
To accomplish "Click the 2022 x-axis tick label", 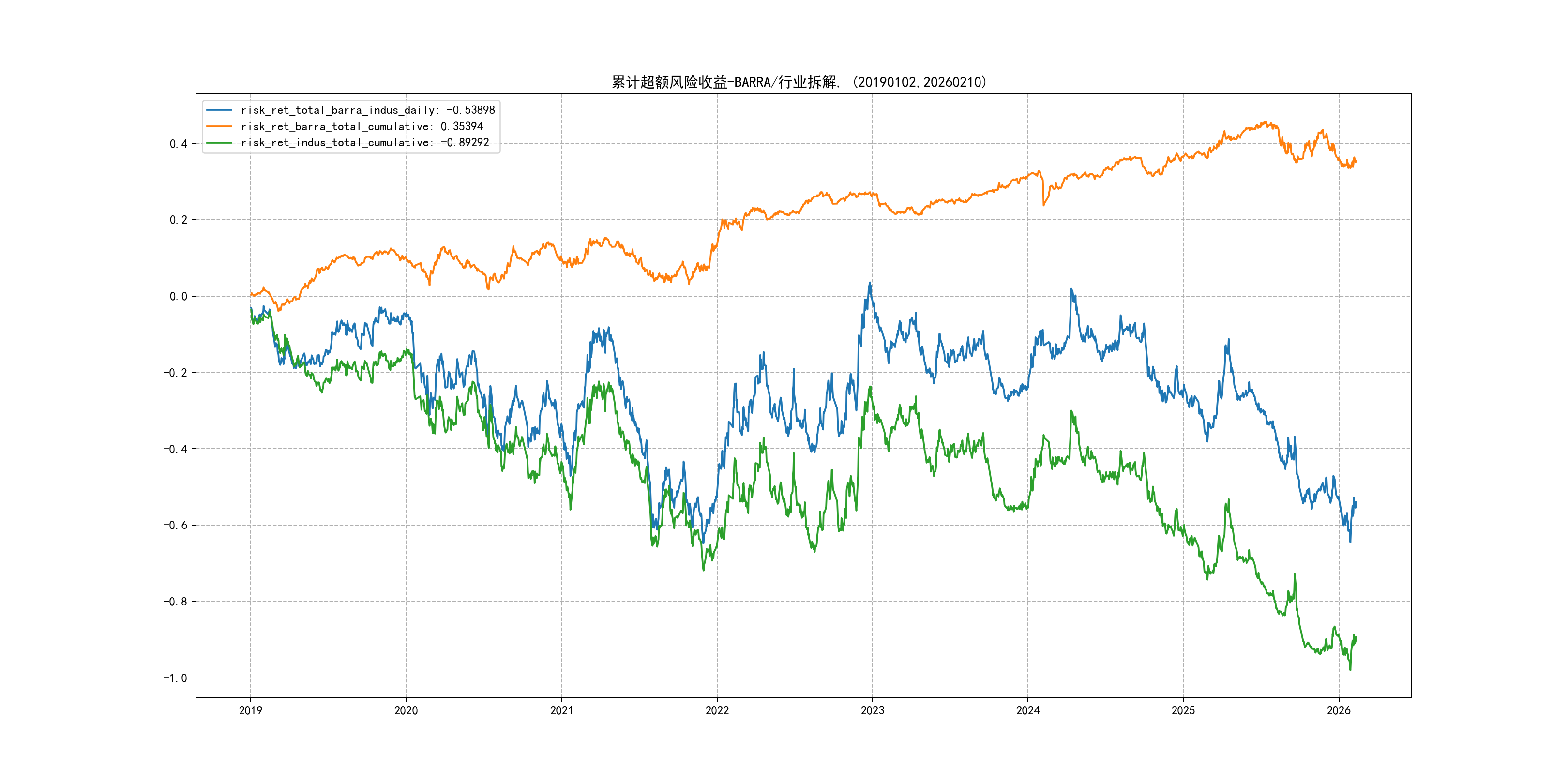I will [x=717, y=710].
